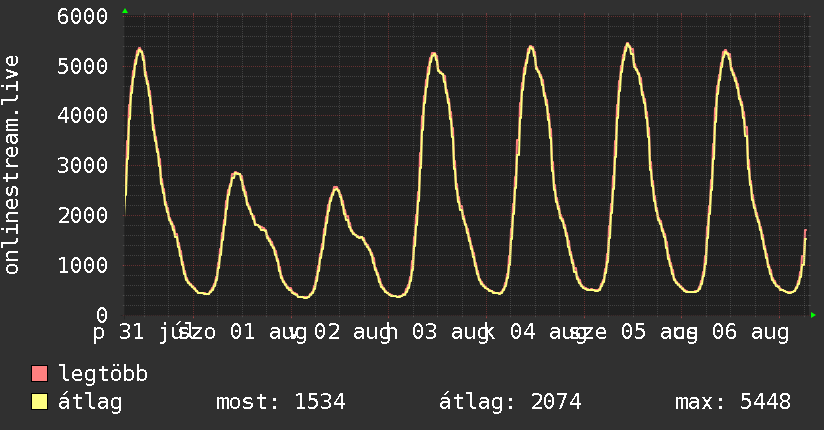
Task: Click the pink legtöbb legend swatch
Action: [x=39, y=374]
